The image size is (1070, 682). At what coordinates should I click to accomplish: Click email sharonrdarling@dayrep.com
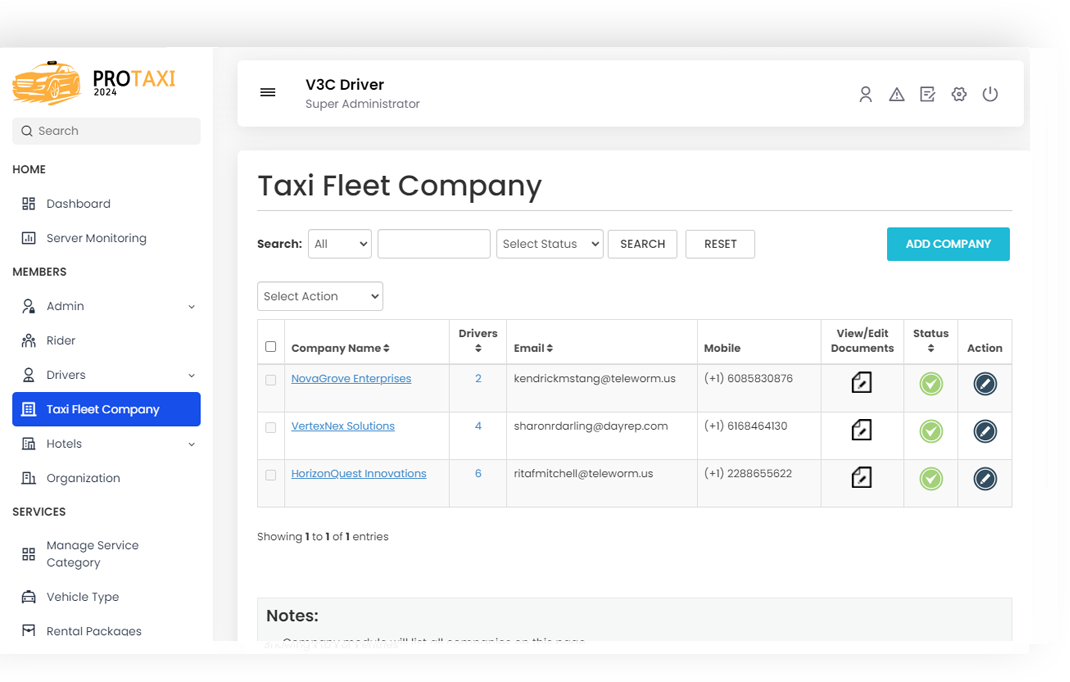[590, 426]
